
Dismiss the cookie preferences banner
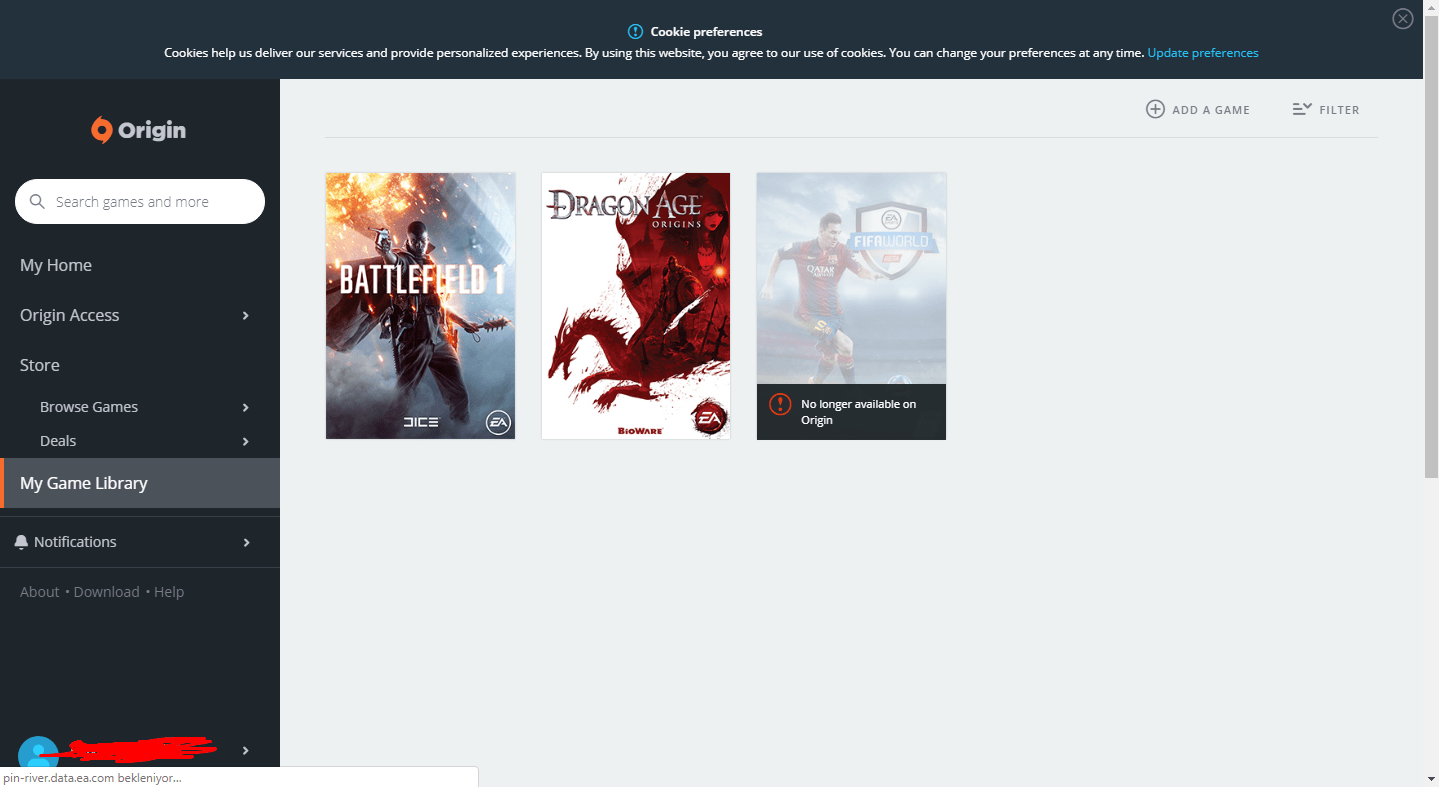tap(1403, 19)
